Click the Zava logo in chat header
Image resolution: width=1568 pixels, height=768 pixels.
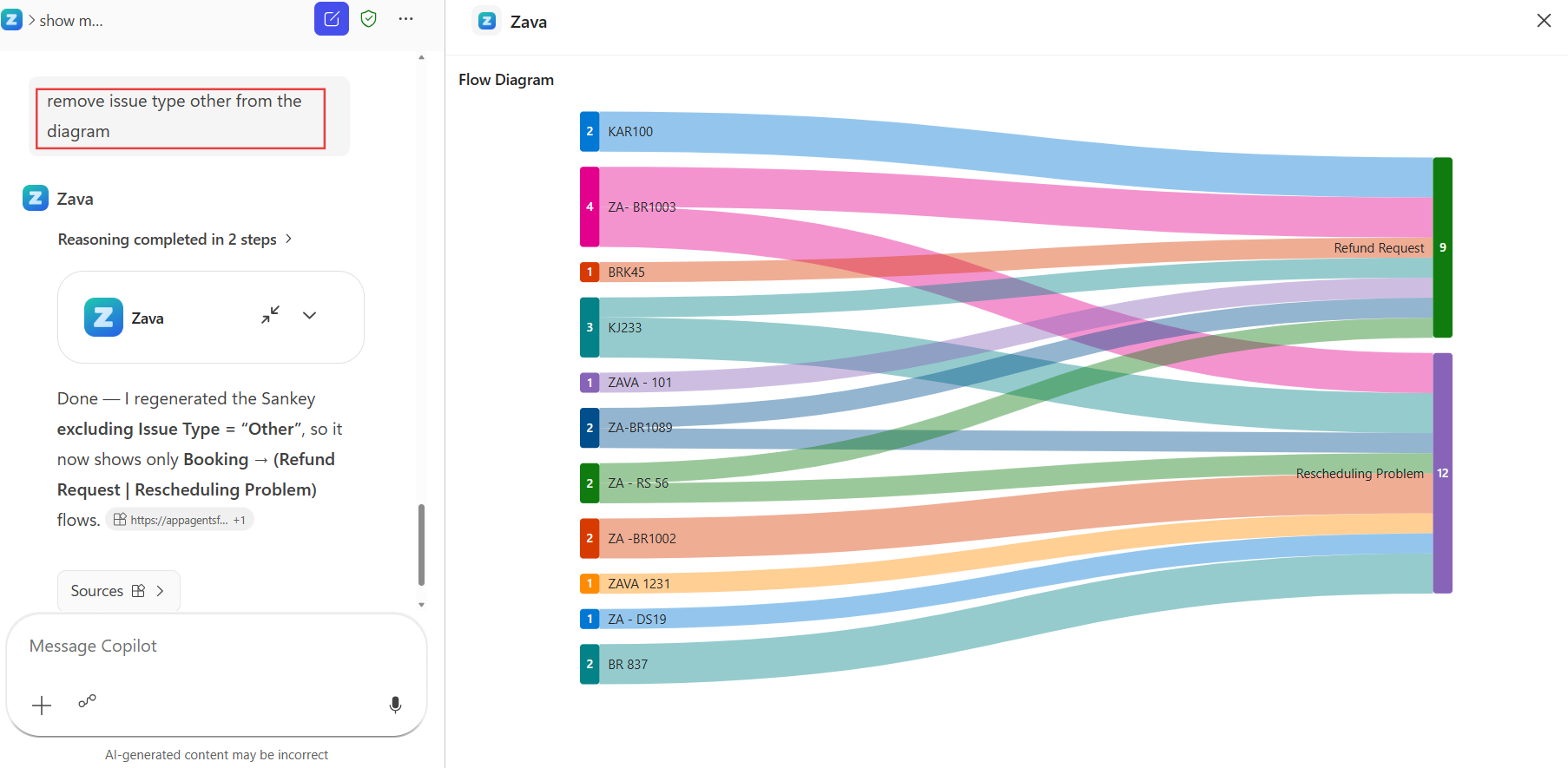(12, 20)
